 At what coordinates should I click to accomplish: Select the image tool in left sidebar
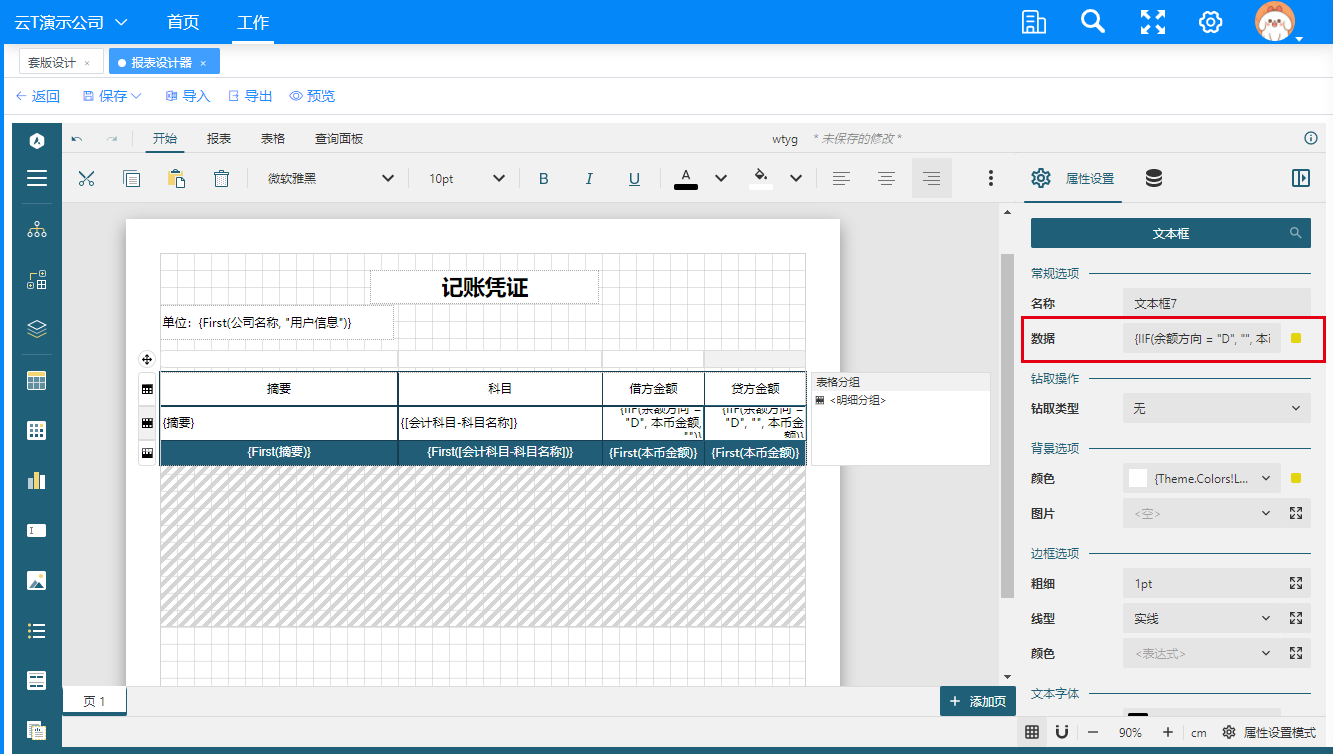click(x=37, y=580)
